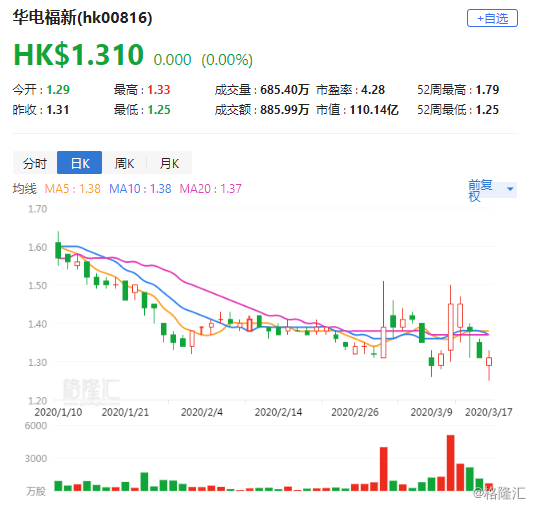Click dropdown arrow beside 前复权
Image resolution: width=533 pixels, height=507 pixels.
click(x=510, y=189)
